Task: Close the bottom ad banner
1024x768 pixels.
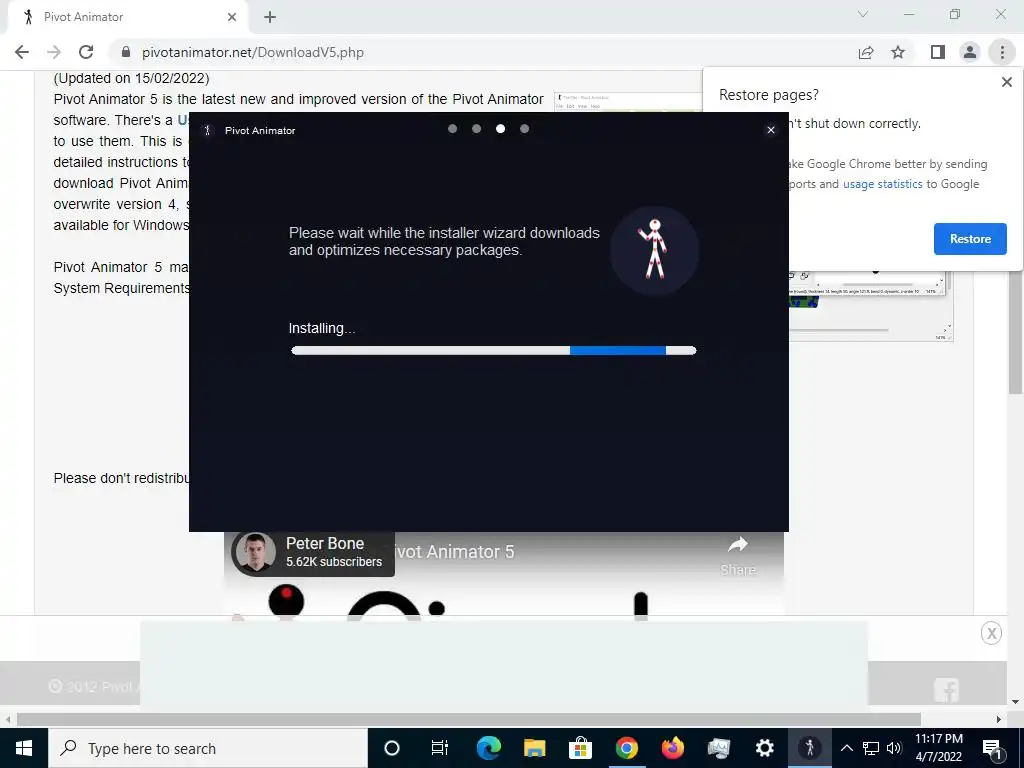Action: click(x=991, y=633)
